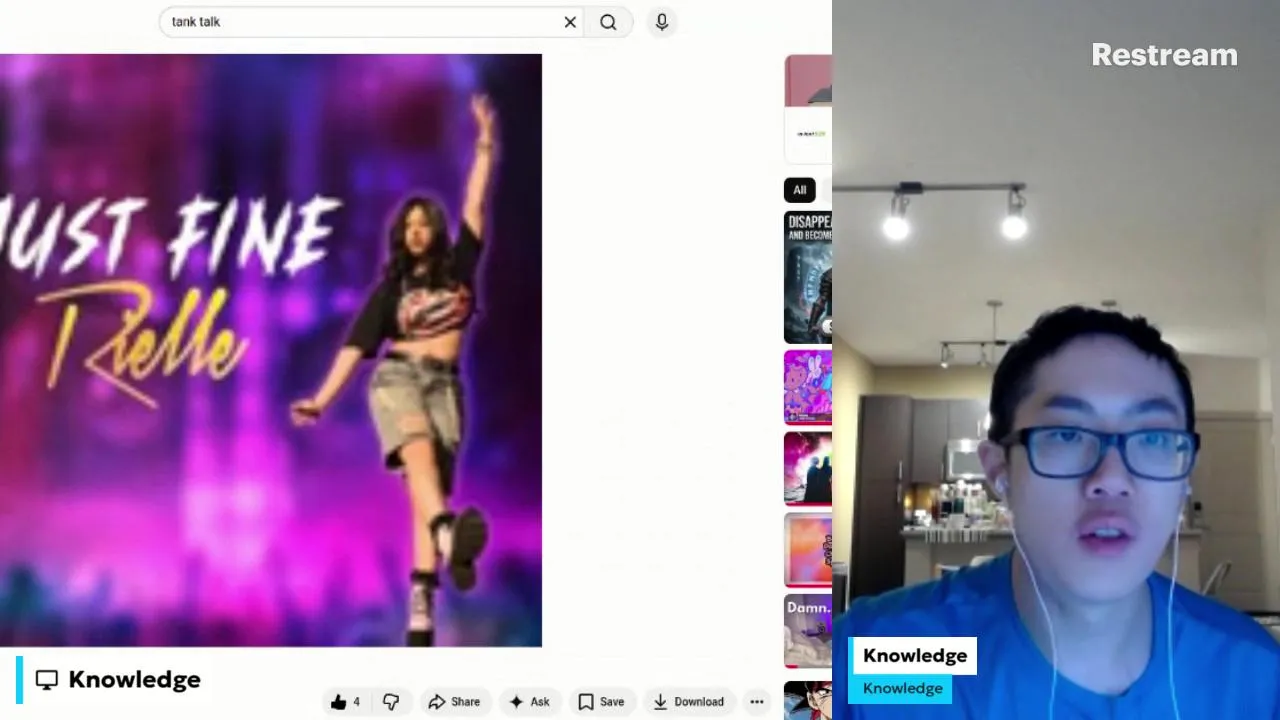Save the video to a playlist
Viewport: 1280px width, 720px height.
(x=601, y=702)
